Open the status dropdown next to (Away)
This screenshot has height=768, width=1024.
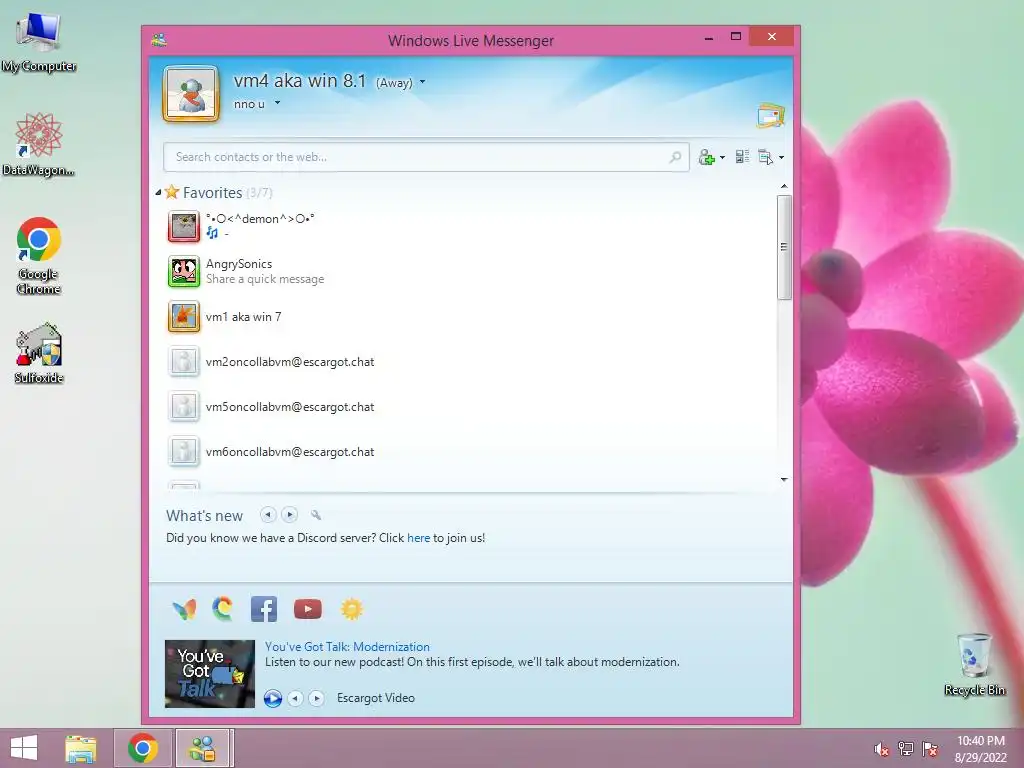423,82
